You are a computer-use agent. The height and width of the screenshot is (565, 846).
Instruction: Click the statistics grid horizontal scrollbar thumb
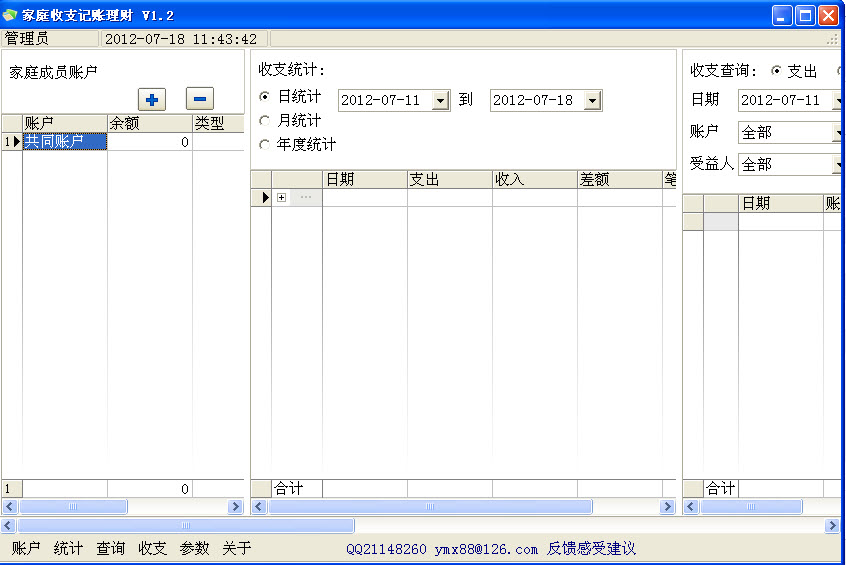[x=430, y=506]
